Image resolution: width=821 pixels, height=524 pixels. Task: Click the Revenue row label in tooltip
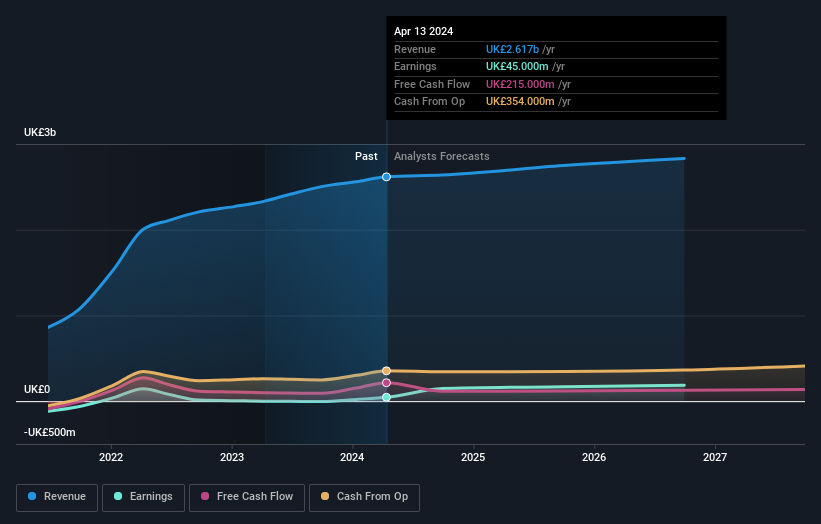tap(415, 49)
